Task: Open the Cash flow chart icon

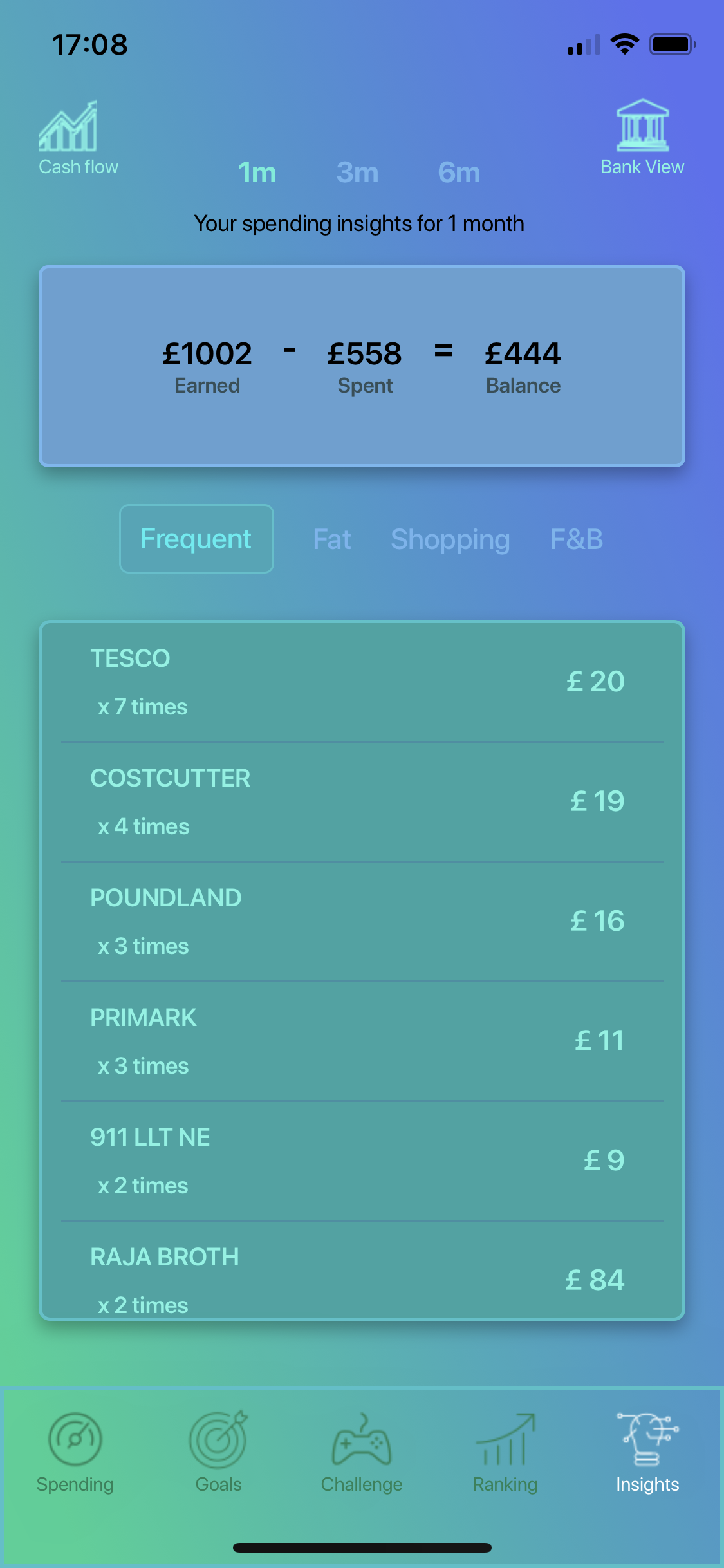Action: [68, 127]
